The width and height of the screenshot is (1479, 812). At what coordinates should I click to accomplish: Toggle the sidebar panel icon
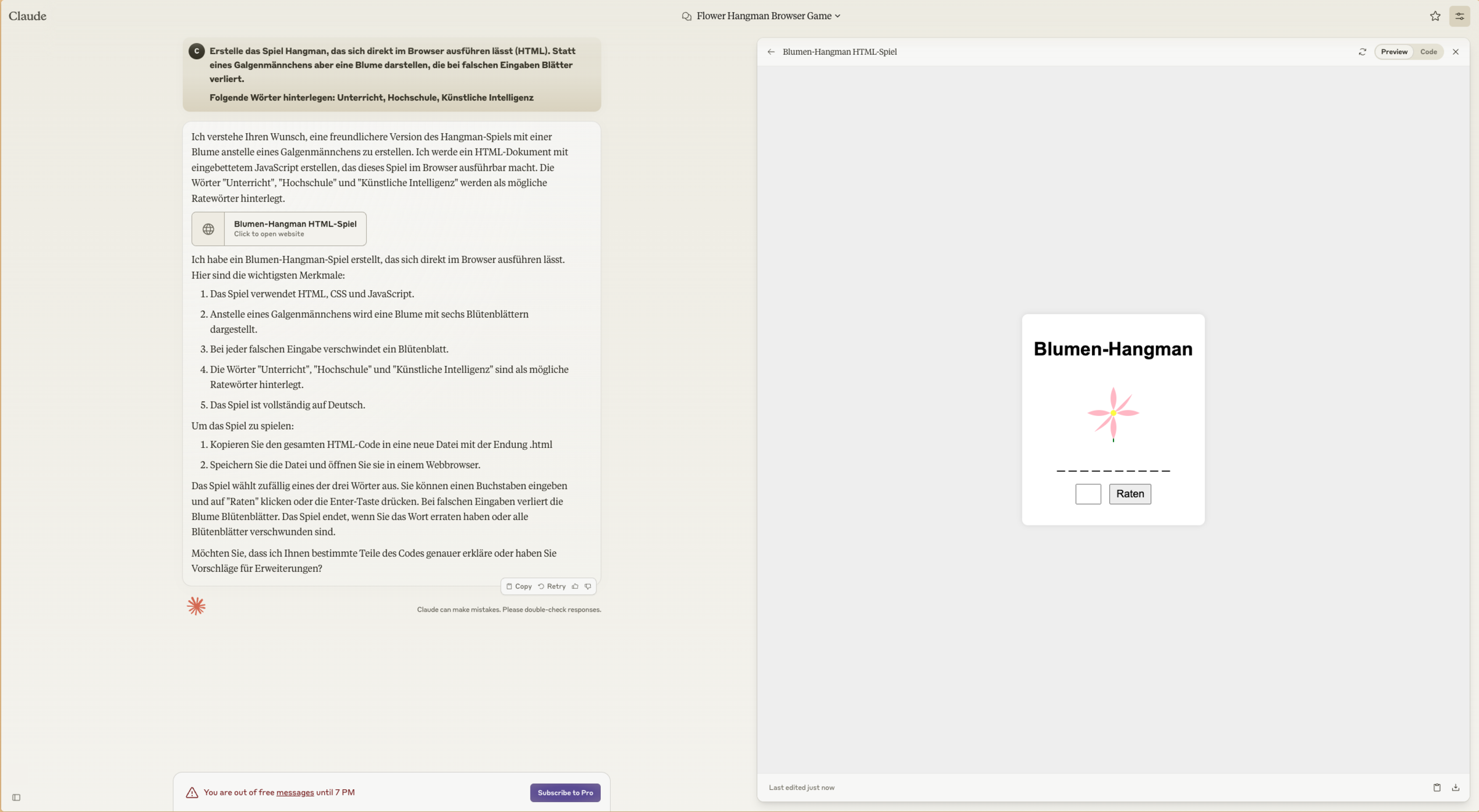tap(17, 797)
